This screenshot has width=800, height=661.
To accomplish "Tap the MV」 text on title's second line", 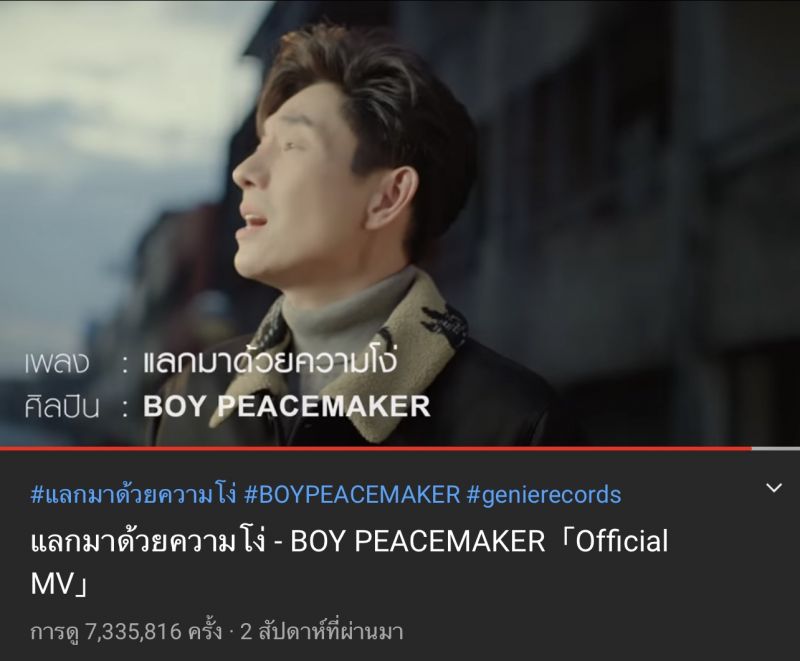I will point(59,583).
